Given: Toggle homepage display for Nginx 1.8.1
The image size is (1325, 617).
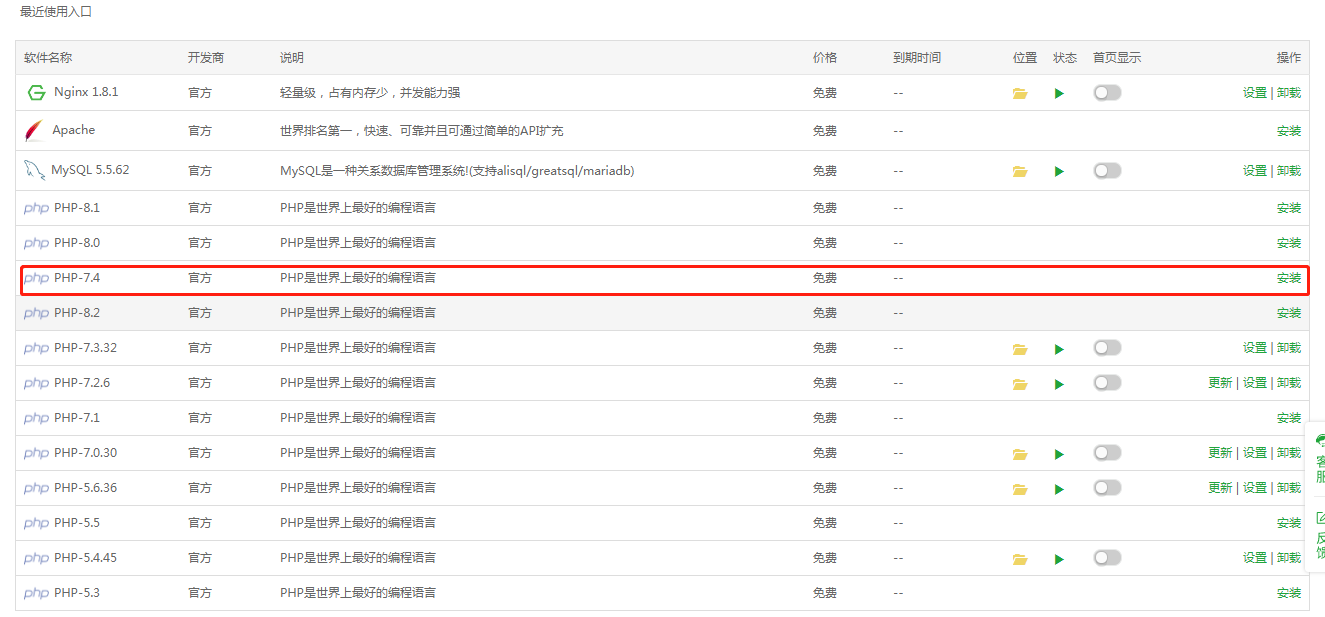Looking at the screenshot, I should coord(1107,92).
